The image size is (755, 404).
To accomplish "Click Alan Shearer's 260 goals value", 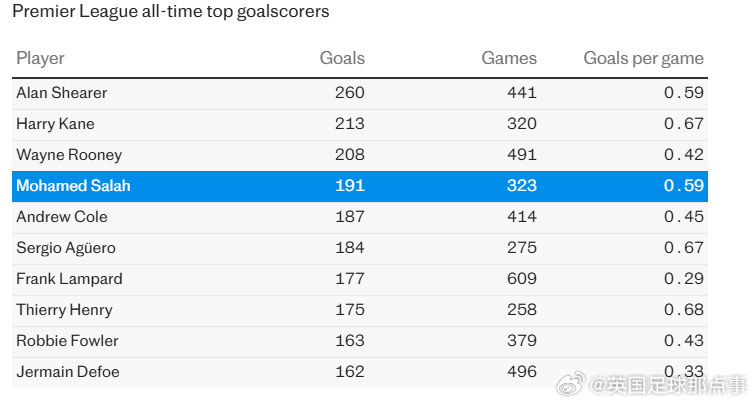I will coord(350,93).
